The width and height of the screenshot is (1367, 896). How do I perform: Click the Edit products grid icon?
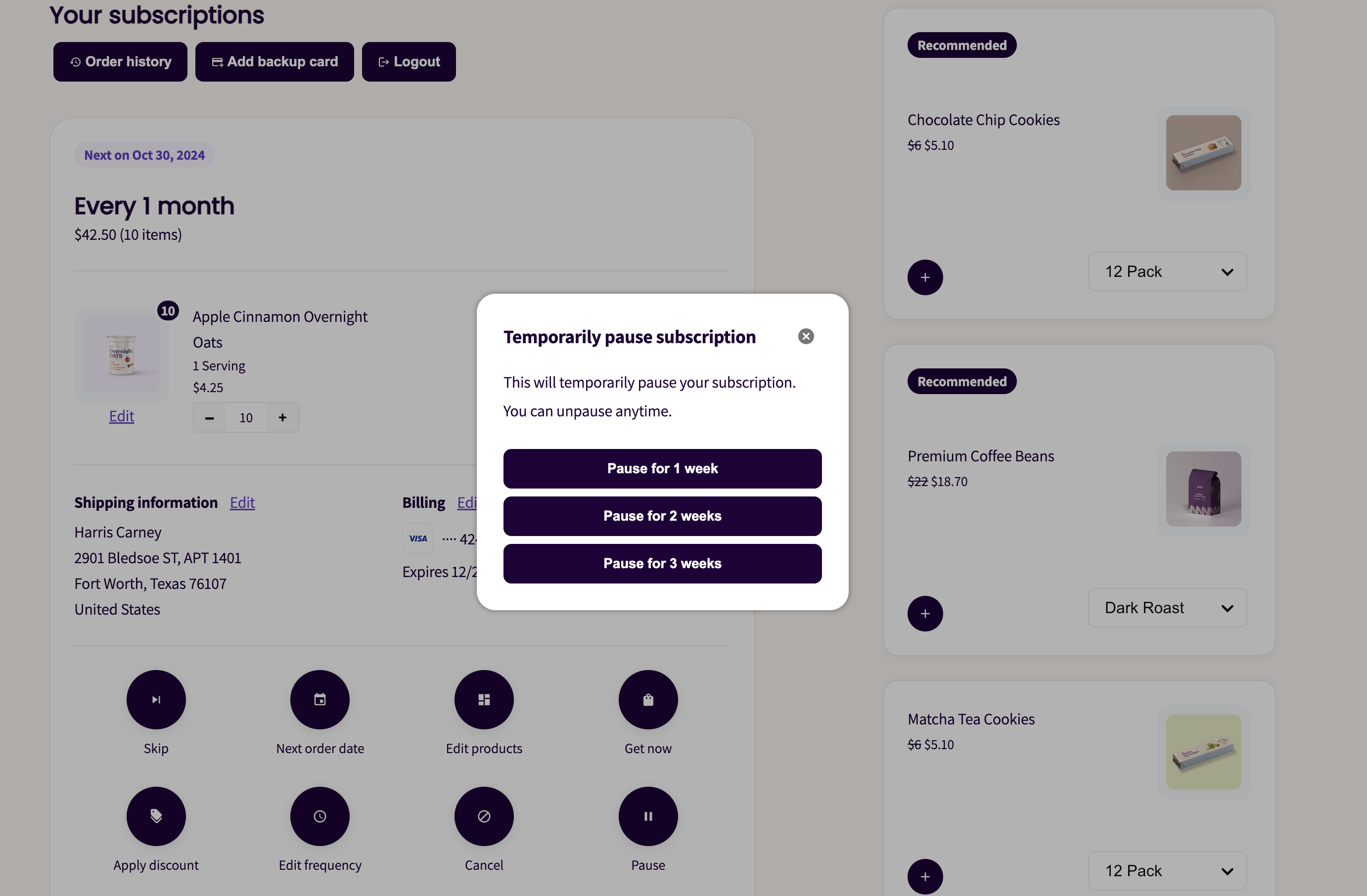(x=484, y=700)
